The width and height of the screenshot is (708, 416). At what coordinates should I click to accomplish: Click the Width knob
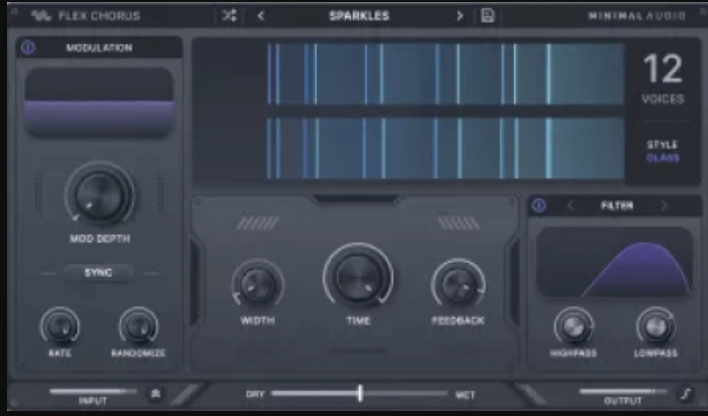(x=258, y=285)
